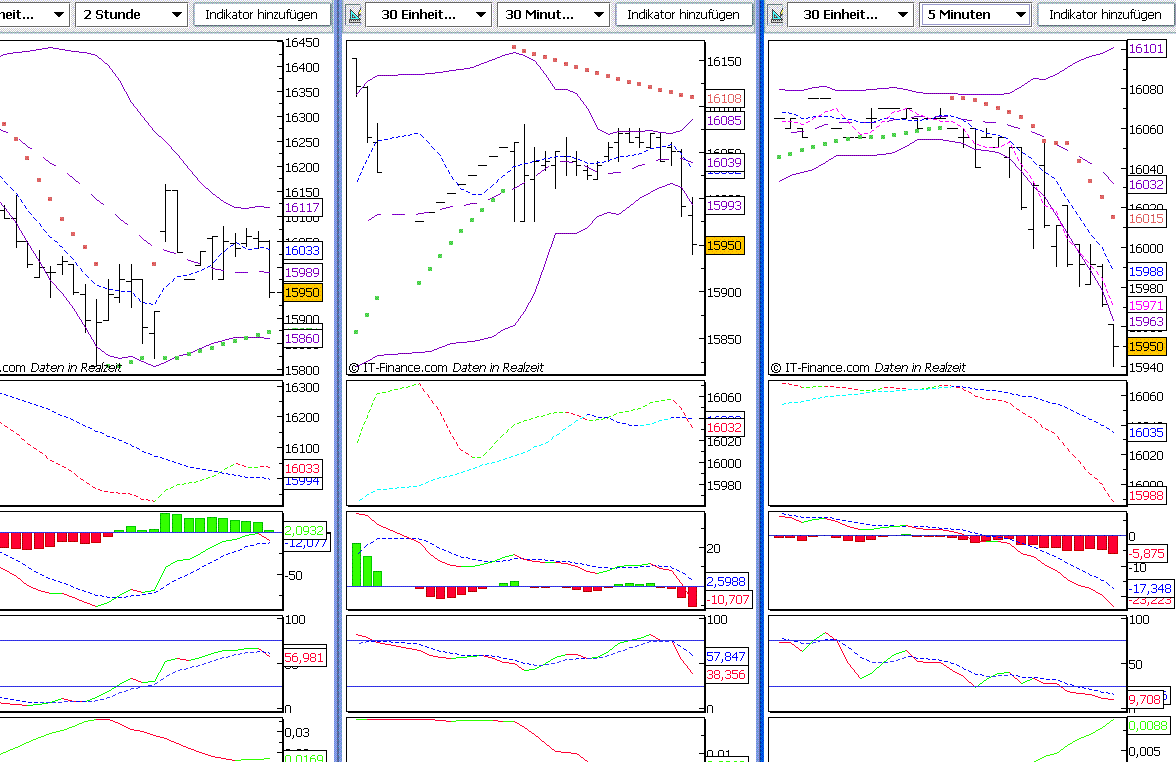
Task: Select the red -10,707 value label
Action: (728, 599)
